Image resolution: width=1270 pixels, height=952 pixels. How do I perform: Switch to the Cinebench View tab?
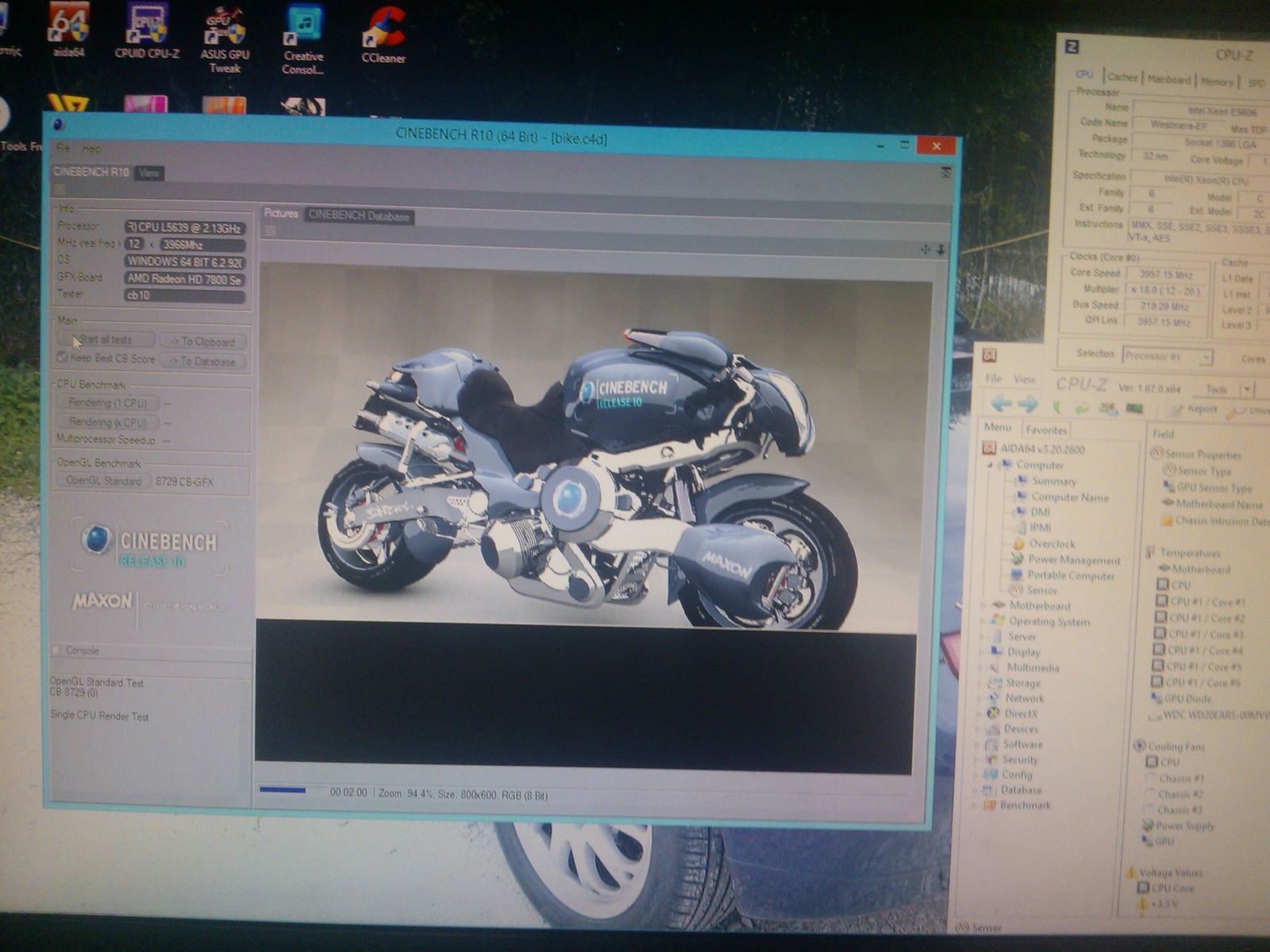[x=149, y=172]
